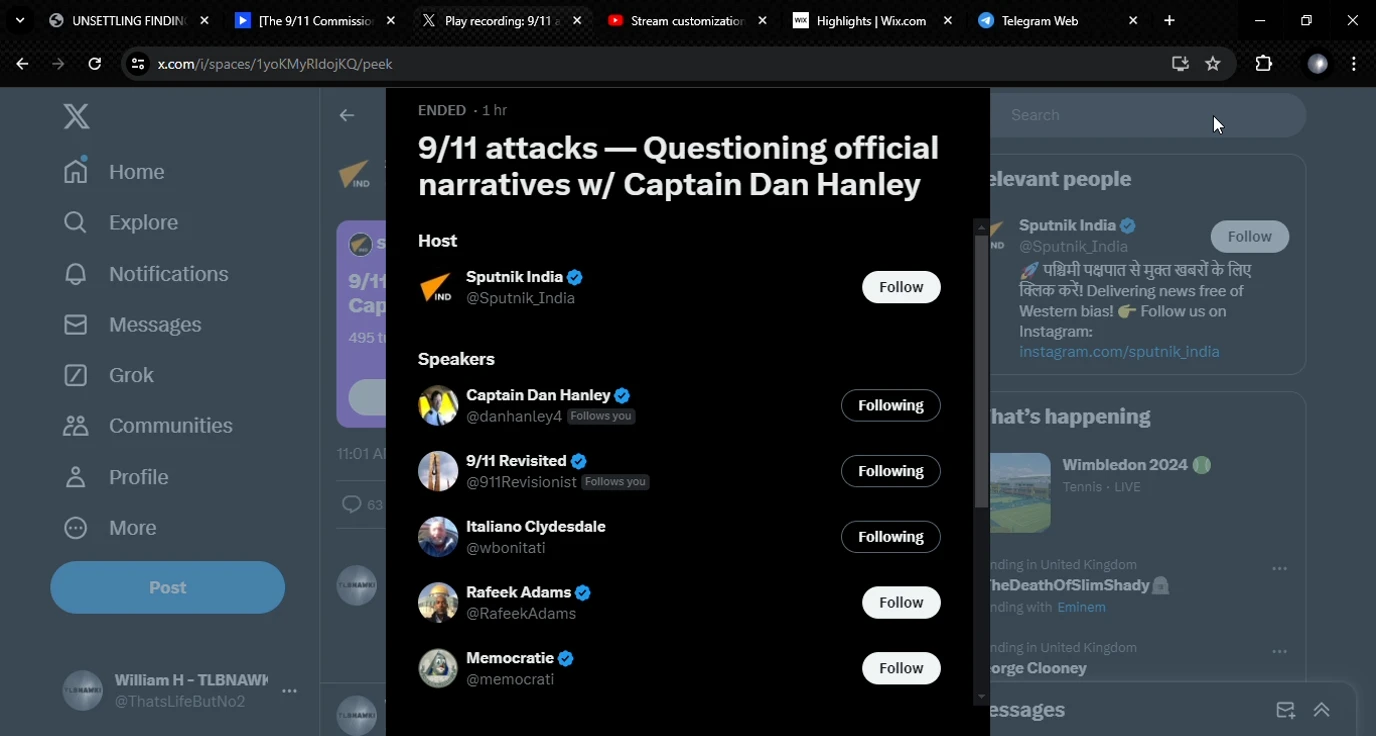Open options for George Clooney trend
1376x736 pixels.
(x=1279, y=651)
